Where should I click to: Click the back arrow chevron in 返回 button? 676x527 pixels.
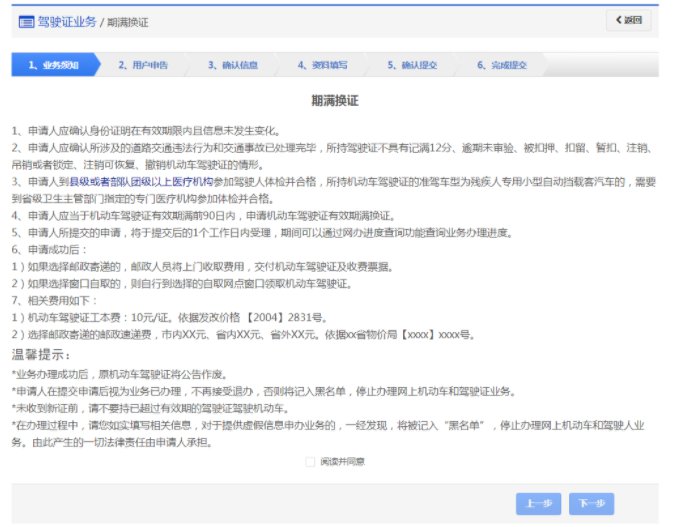(x=621, y=20)
